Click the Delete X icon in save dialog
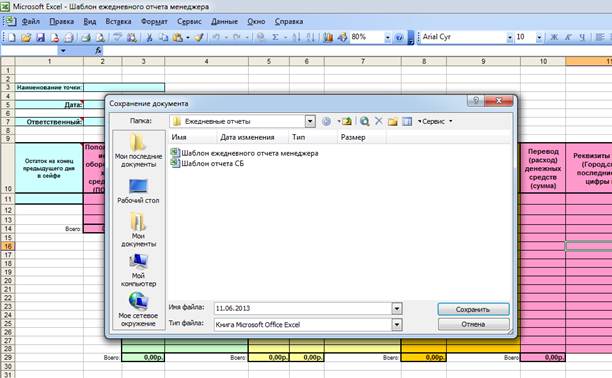 (379, 121)
